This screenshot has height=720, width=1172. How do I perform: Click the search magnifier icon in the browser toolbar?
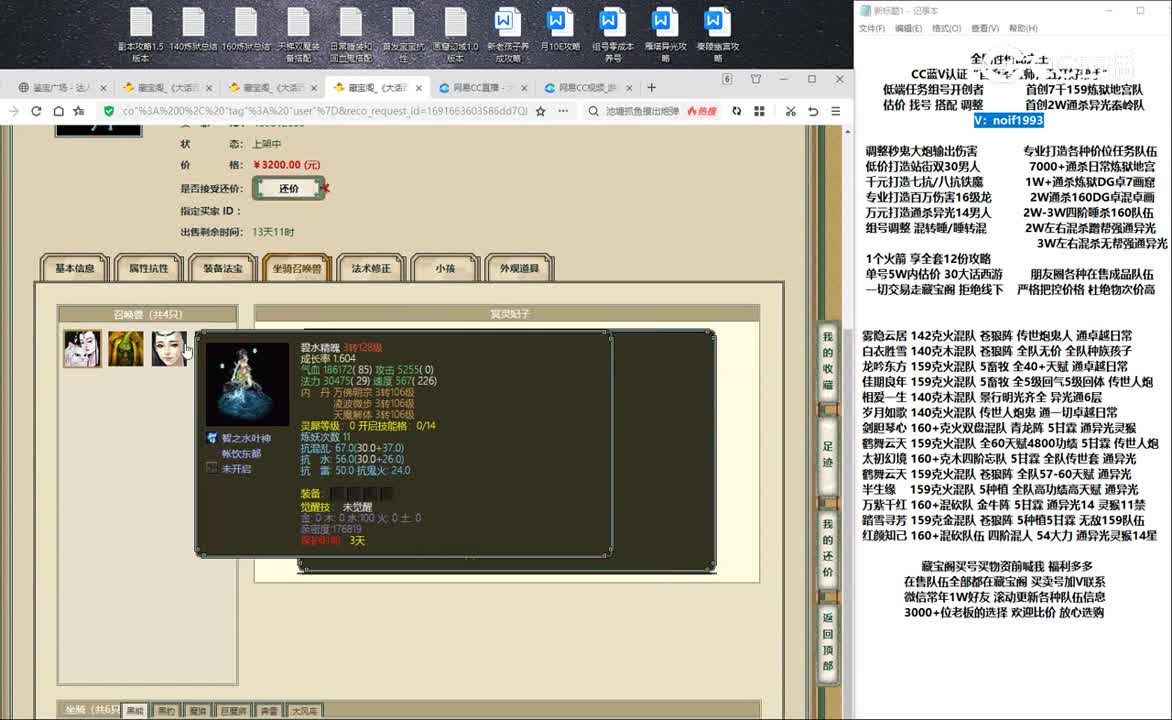point(593,111)
